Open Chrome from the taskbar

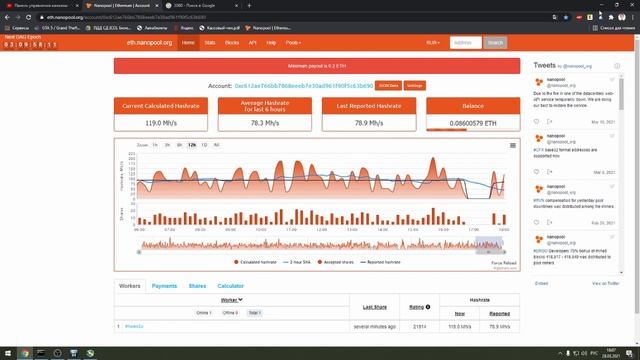[25, 353]
